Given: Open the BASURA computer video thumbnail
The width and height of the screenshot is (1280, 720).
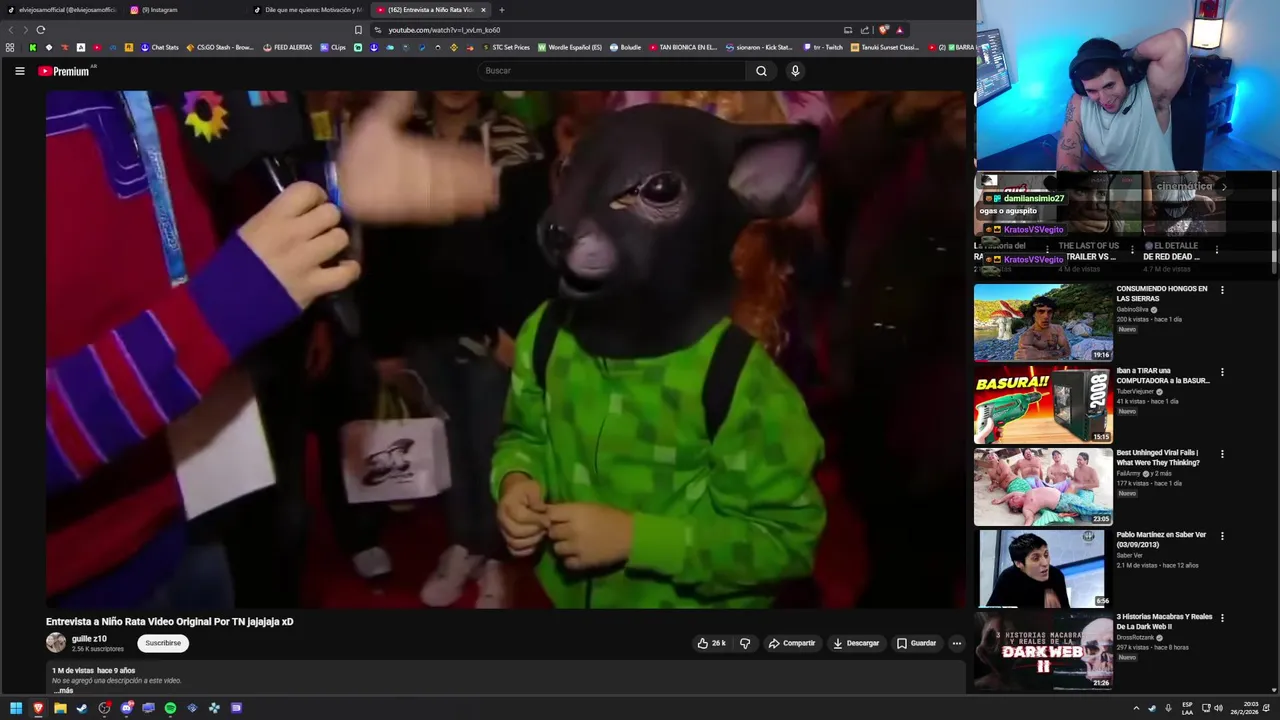Looking at the screenshot, I should (1043, 404).
